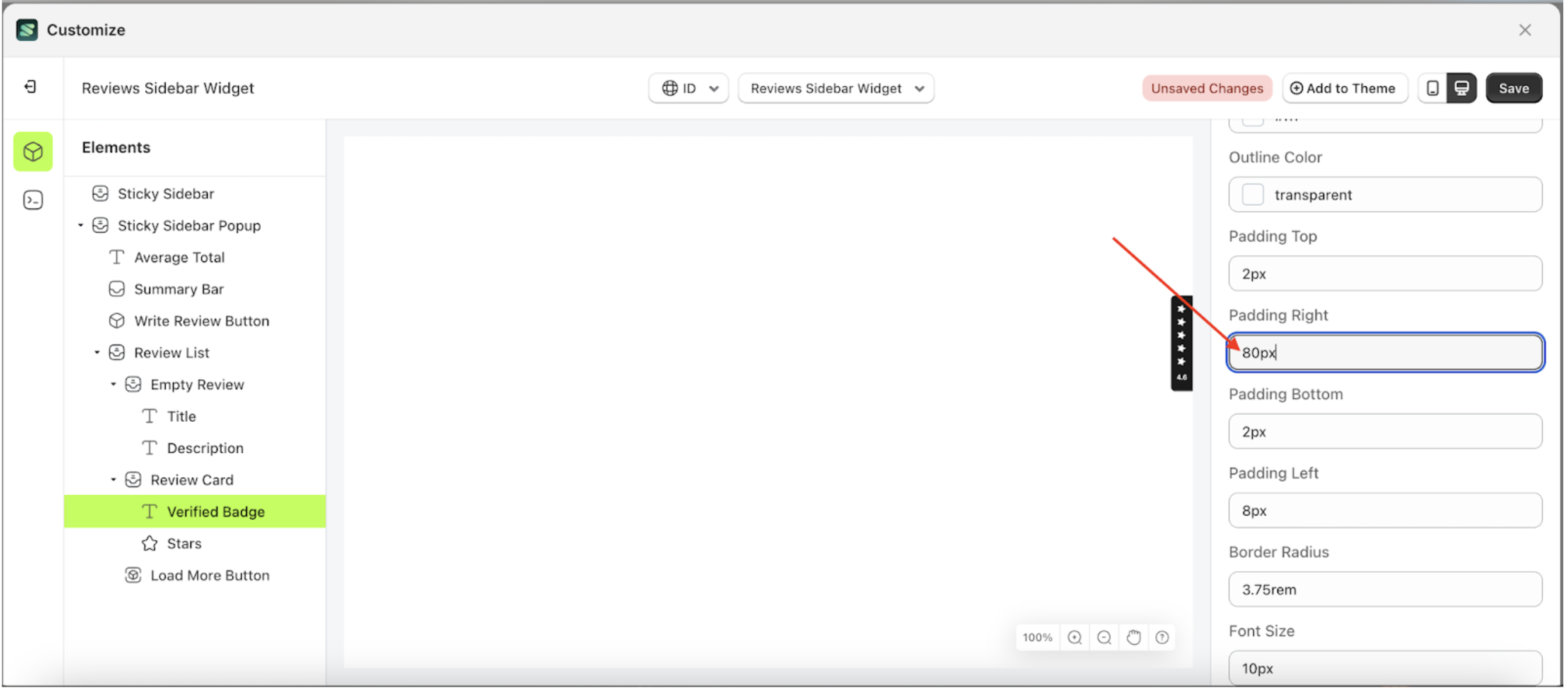Toggle the Outline Color transparent swatch checkbox
This screenshot has width=1568, height=688.
[1252, 195]
